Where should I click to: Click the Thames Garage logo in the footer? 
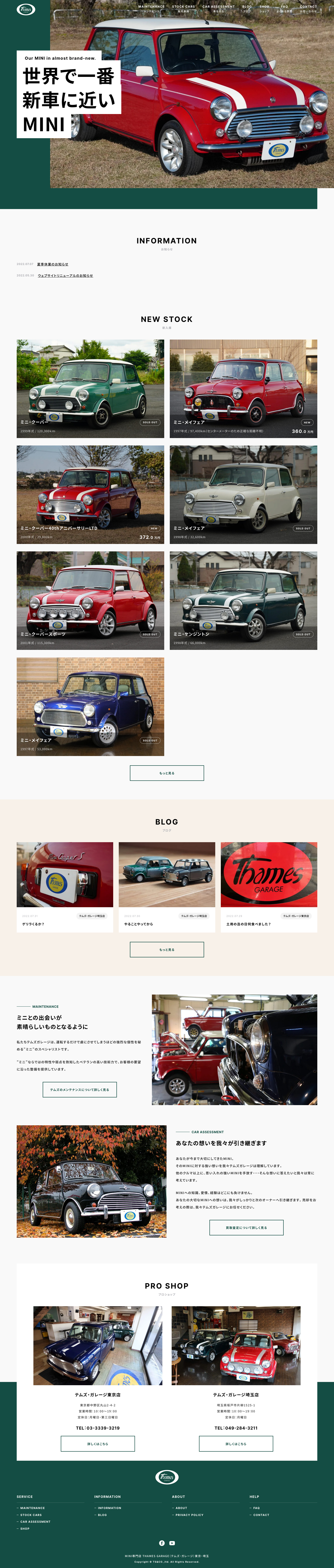click(x=167, y=1477)
